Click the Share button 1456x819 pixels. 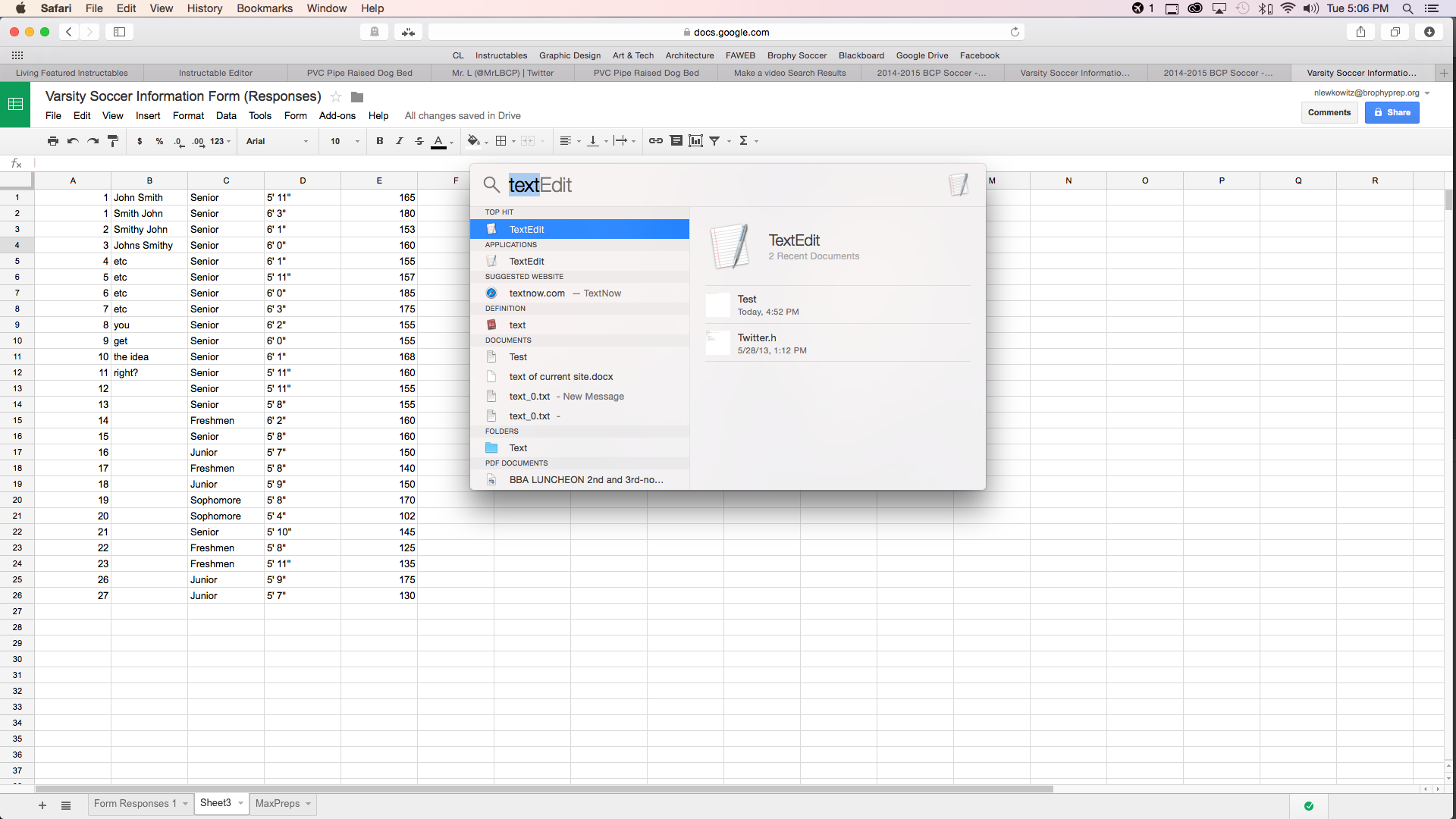coord(1392,112)
